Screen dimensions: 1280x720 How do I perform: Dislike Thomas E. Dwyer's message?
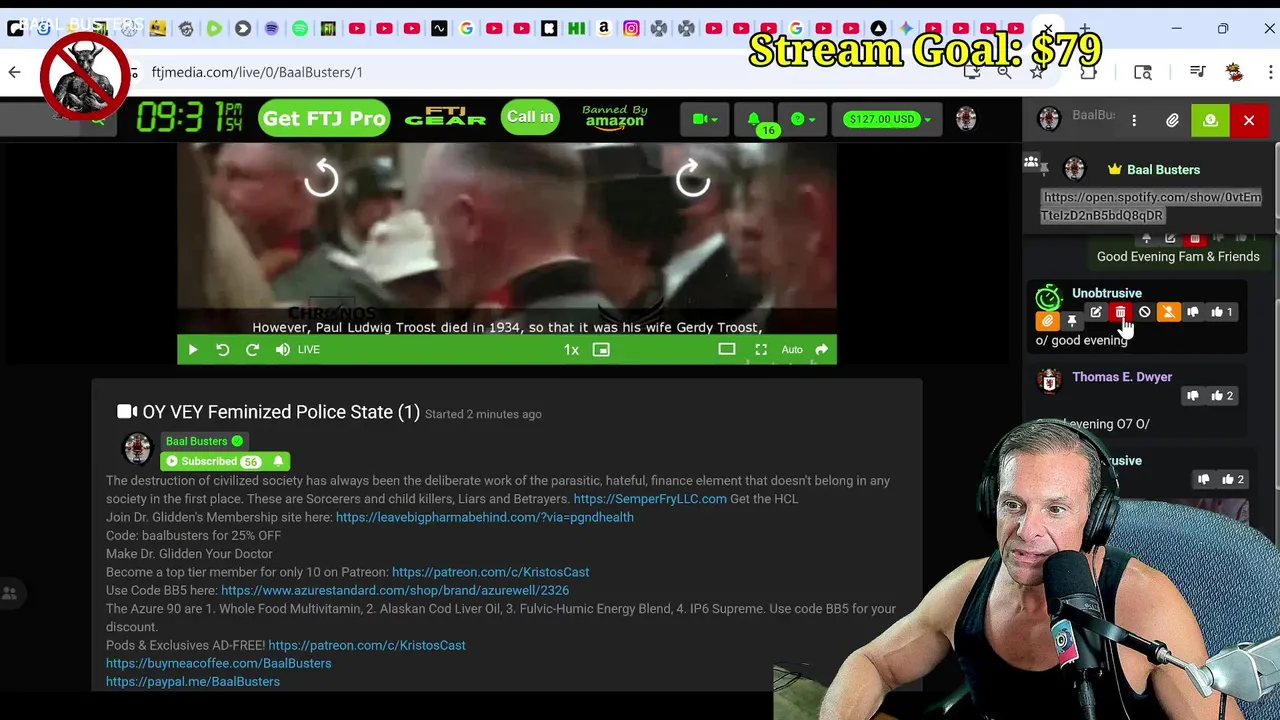(1193, 396)
